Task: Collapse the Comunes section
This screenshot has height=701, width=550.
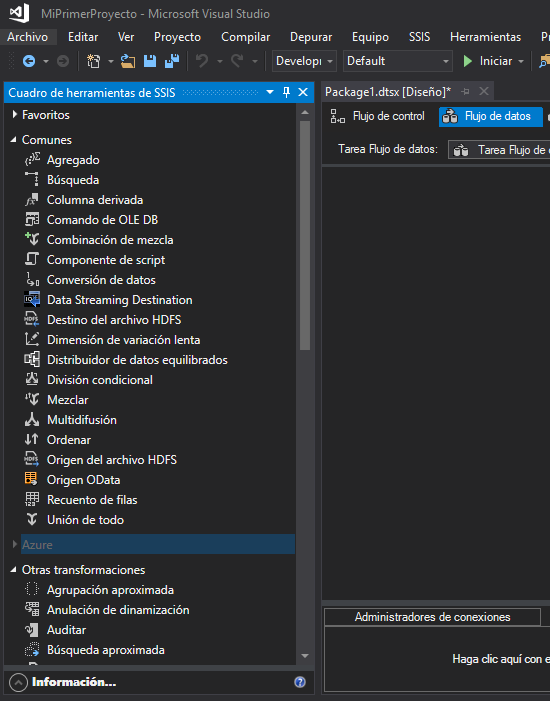Action: pos(14,140)
